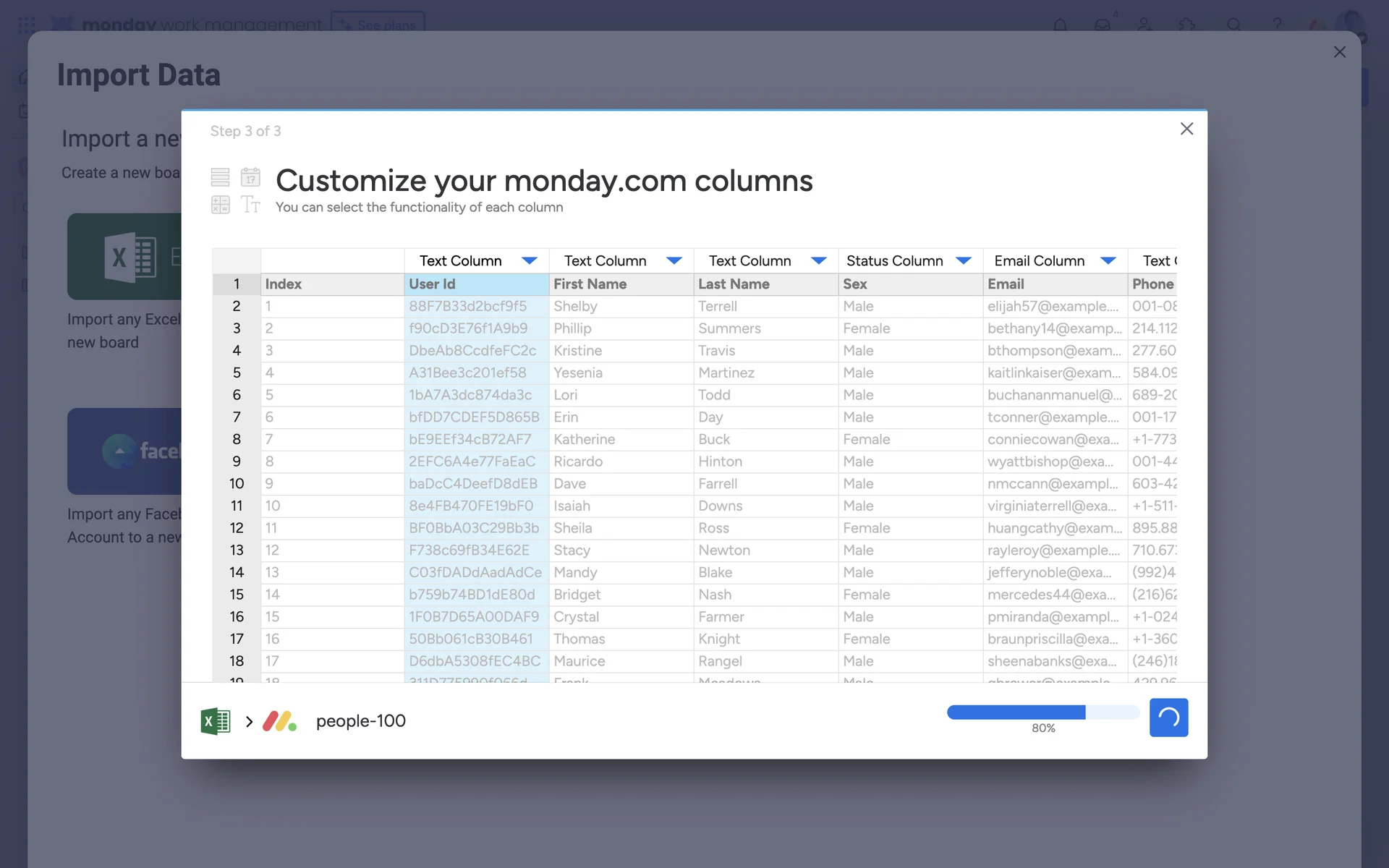This screenshot has width=1389, height=868.
Task: Open column type dropdown above First Name
Action: (674, 260)
